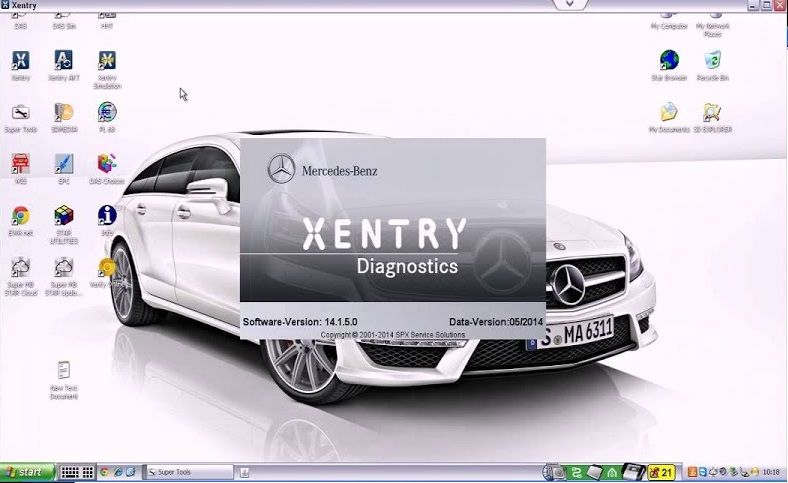Open the PL 68 euro icon
The image size is (788, 483).
pos(107,113)
